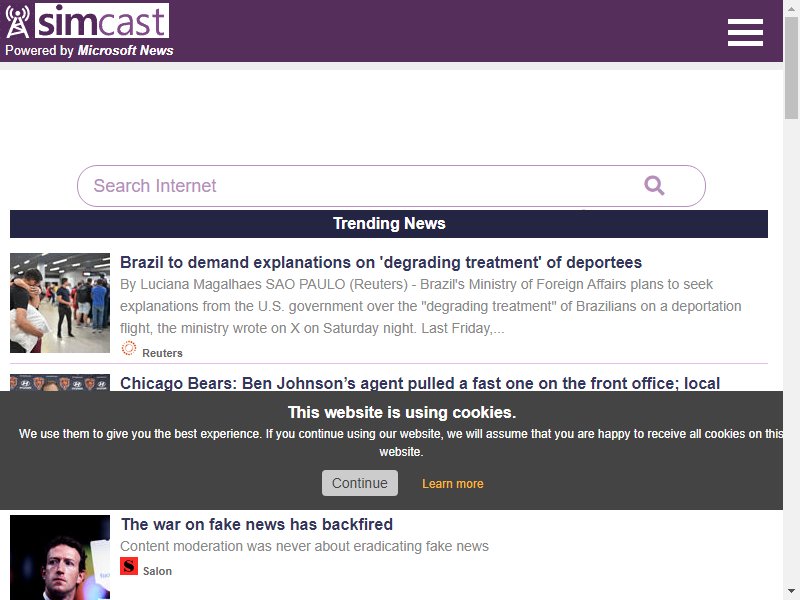The image size is (800, 600).
Task: Click the Trending News header bar
Action: [x=389, y=224]
